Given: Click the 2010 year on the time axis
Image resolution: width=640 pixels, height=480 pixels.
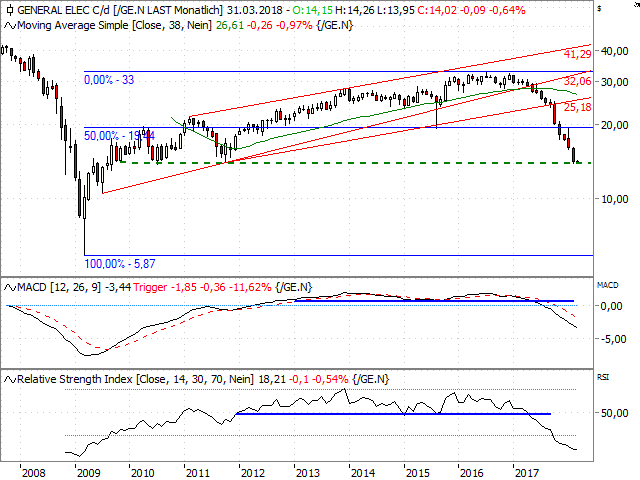Looking at the screenshot, I should point(143,473).
